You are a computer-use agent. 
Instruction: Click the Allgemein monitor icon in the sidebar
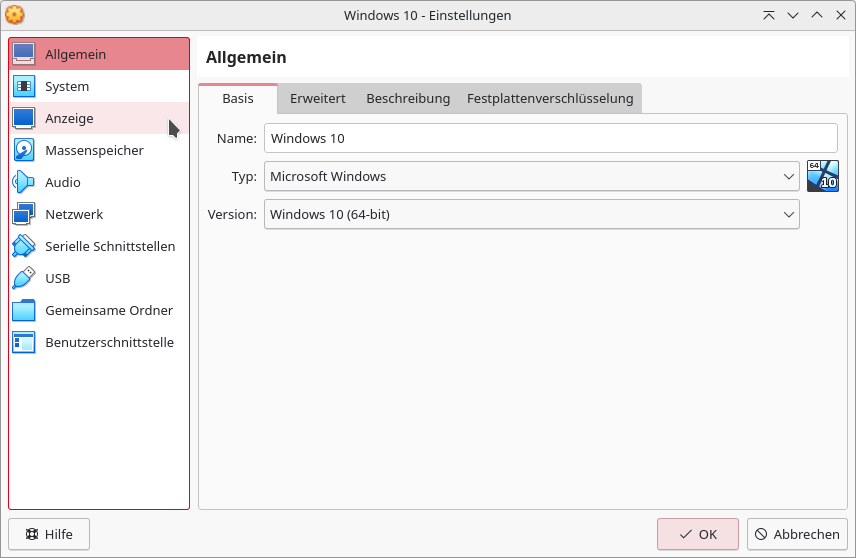coord(24,54)
